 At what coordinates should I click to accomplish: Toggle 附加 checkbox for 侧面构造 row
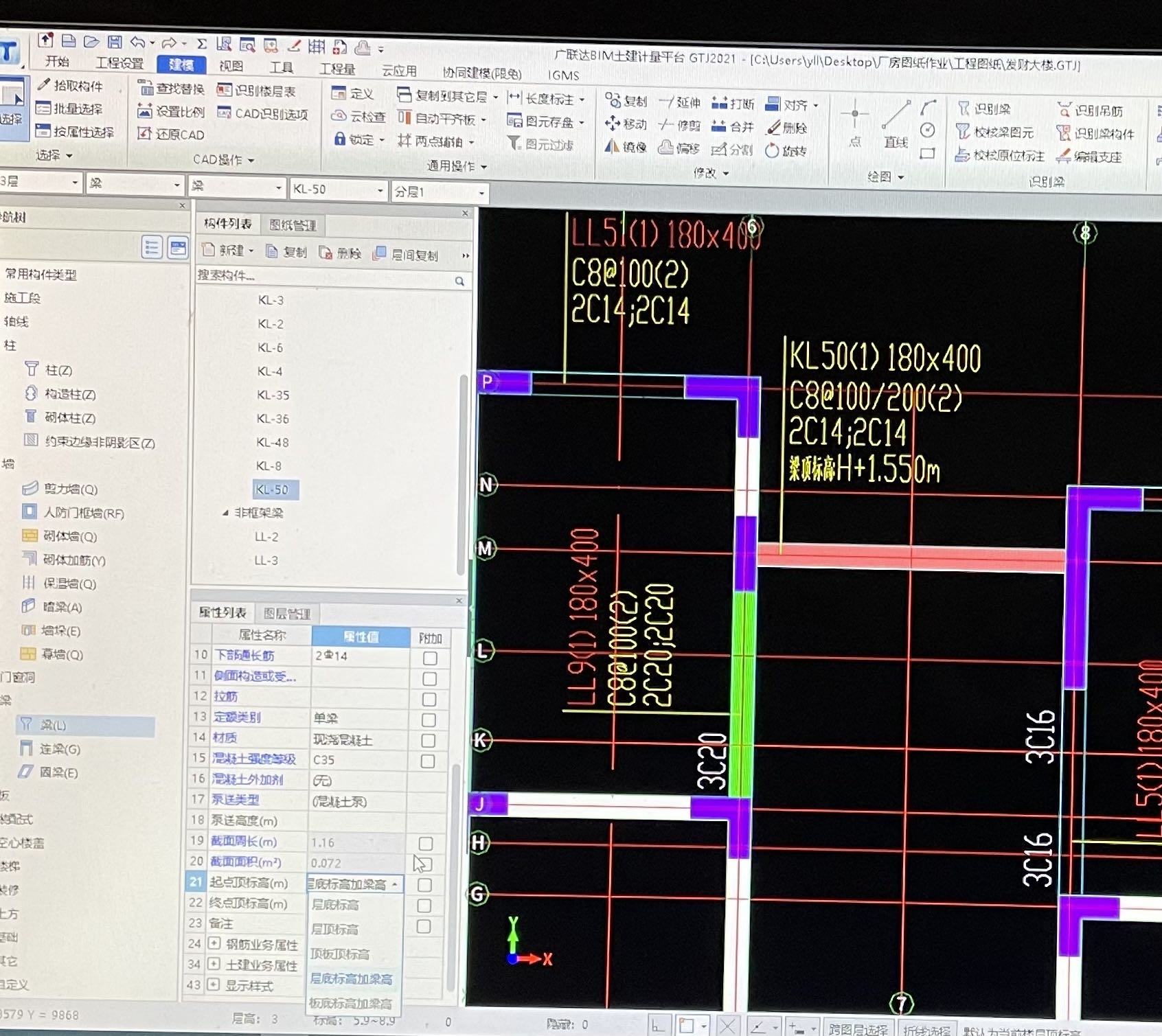pos(430,679)
